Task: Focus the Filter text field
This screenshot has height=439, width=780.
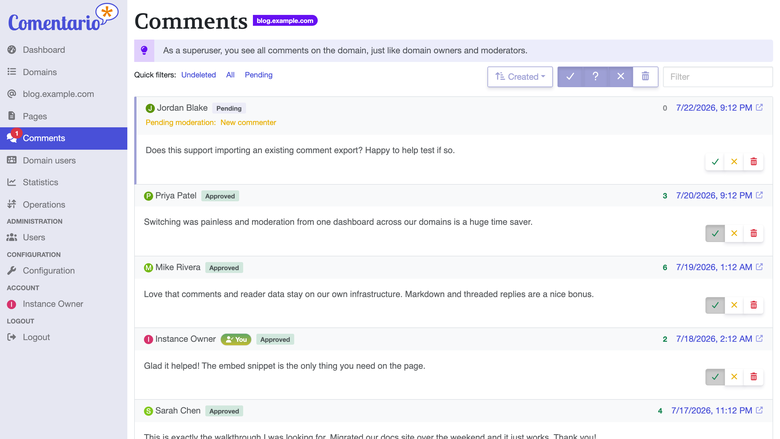Action: click(x=718, y=77)
